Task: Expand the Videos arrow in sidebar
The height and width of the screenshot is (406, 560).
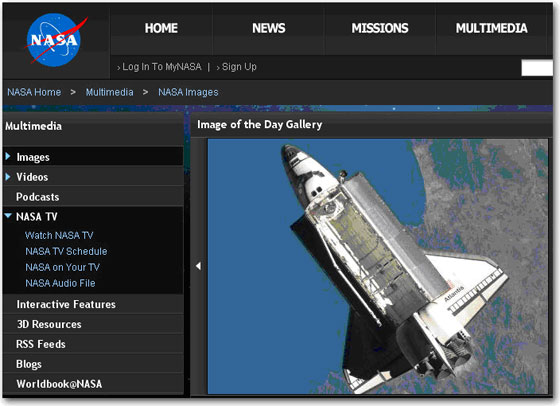Action: pyautogui.click(x=8, y=176)
